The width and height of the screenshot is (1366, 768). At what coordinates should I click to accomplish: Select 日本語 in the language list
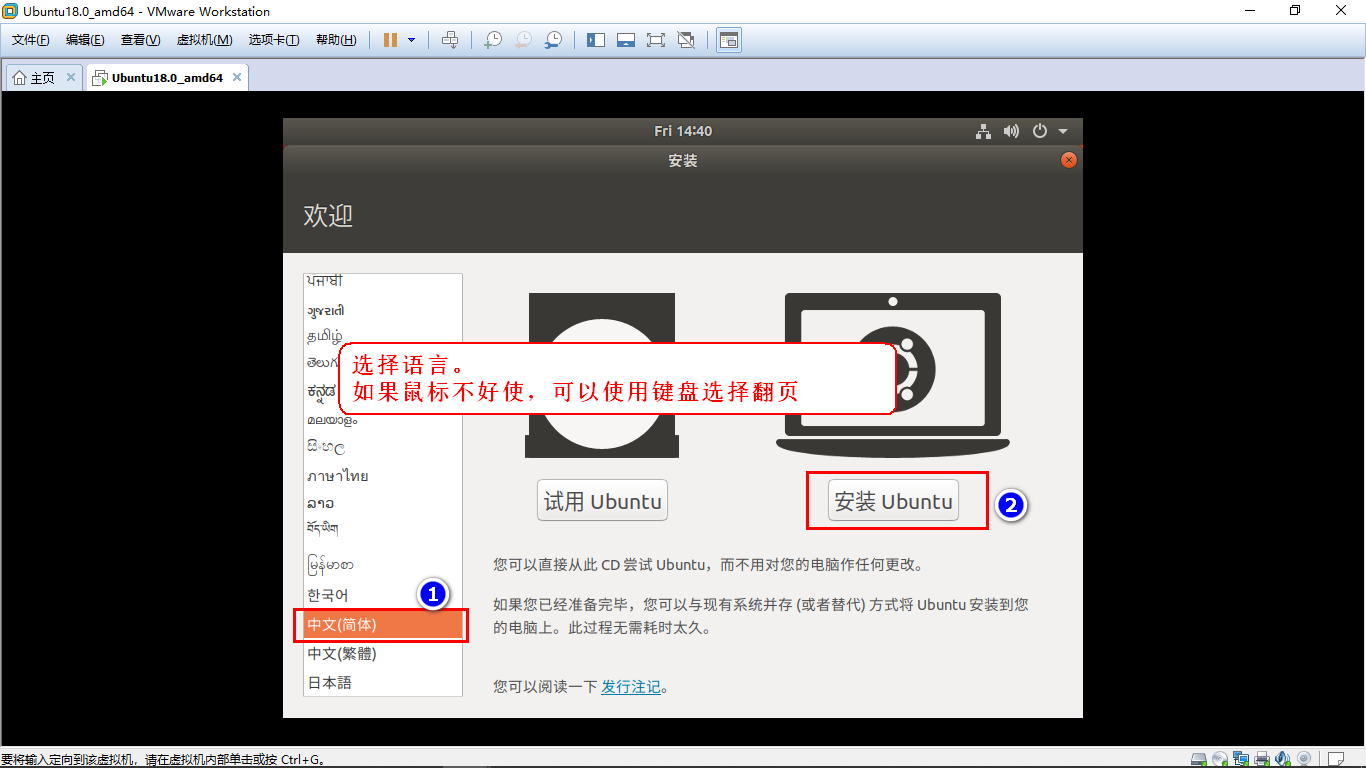point(384,682)
